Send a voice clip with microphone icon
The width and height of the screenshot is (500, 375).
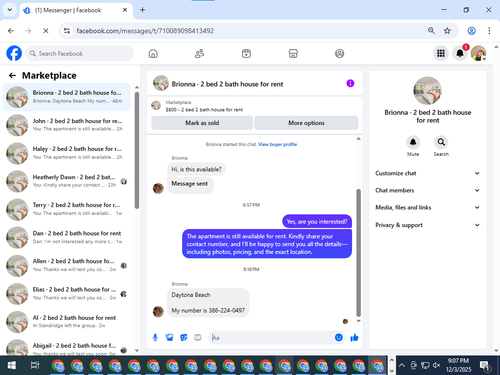[x=155, y=338]
